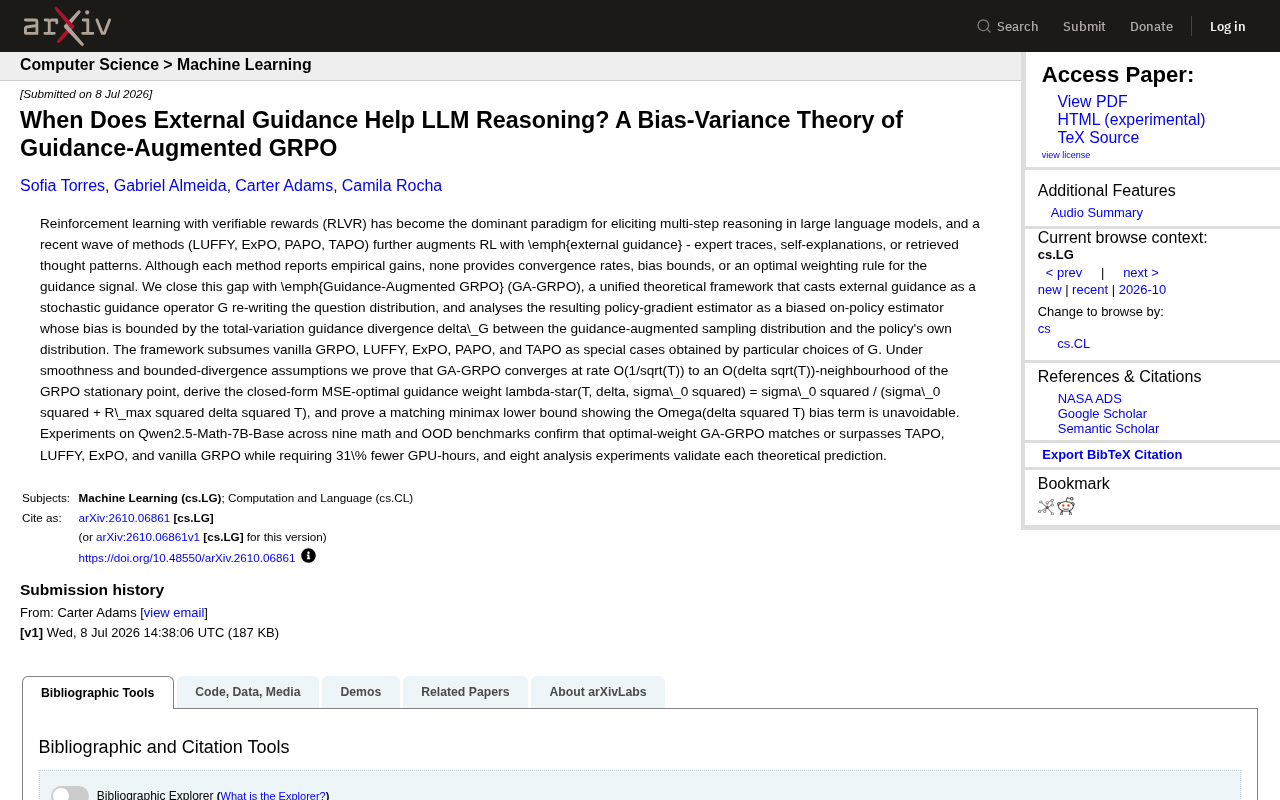Image resolution: width=1280 pixels, height=800 pixels.
Task: Open Semantic Scholar link
Action: click(1108, 429)
